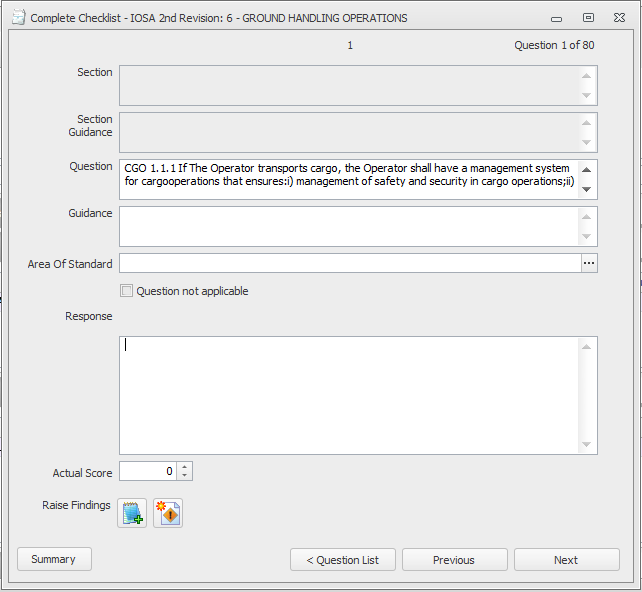
Task: Maximize the Complete Checklist window
Action: click(588, 18)
